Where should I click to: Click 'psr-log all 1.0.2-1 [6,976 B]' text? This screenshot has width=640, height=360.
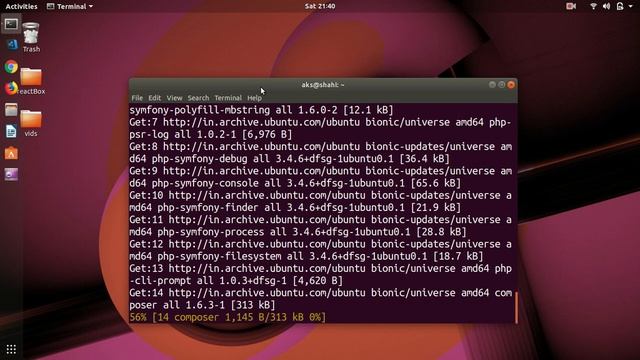click(211, 134)
